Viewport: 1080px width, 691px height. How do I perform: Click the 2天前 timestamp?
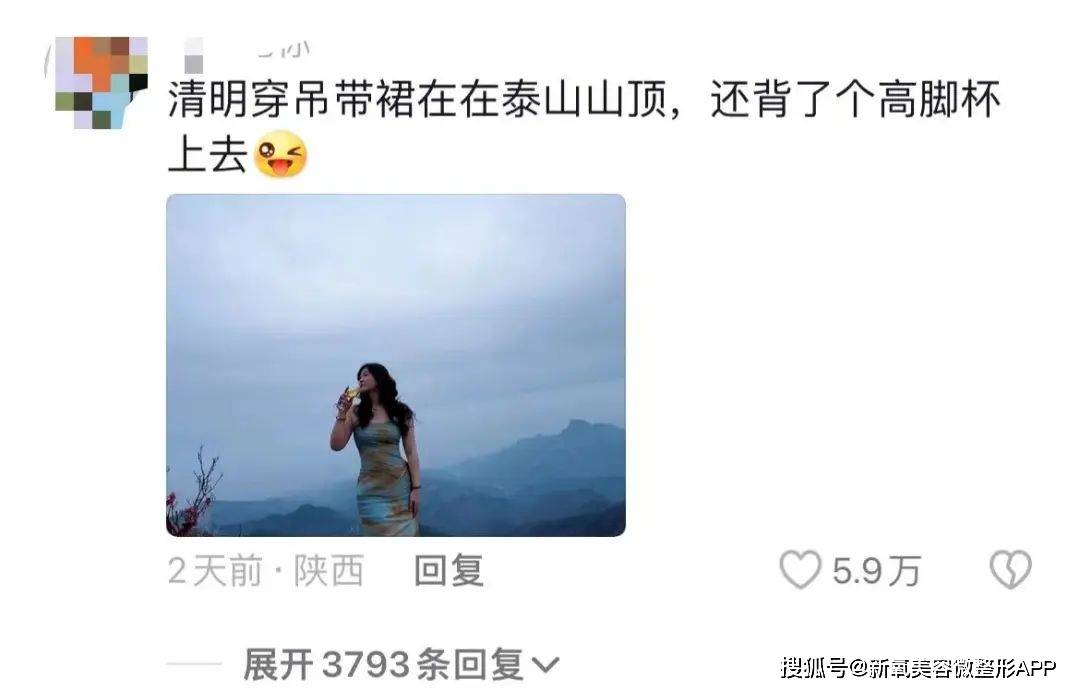point(215,571)
